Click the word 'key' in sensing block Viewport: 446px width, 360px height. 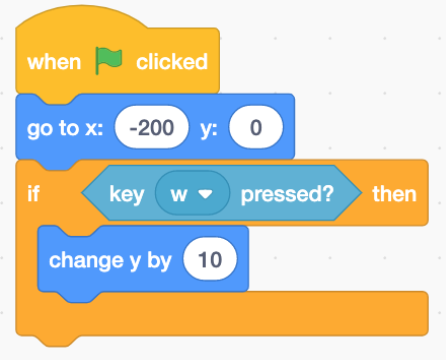click(x=127, y=195)
